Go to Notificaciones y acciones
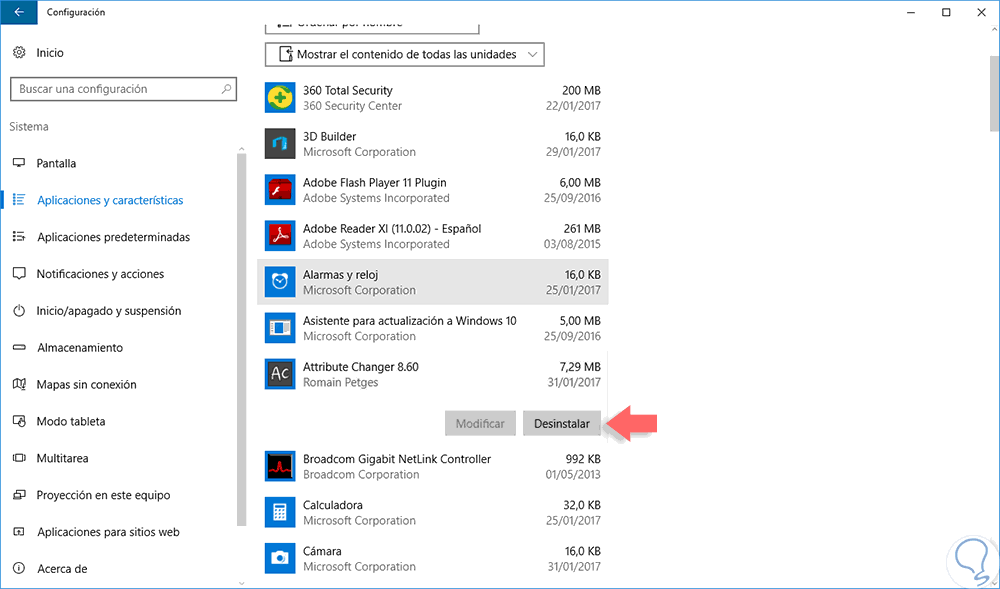This screenshot has width=1000, height=589. pos(100,274)
